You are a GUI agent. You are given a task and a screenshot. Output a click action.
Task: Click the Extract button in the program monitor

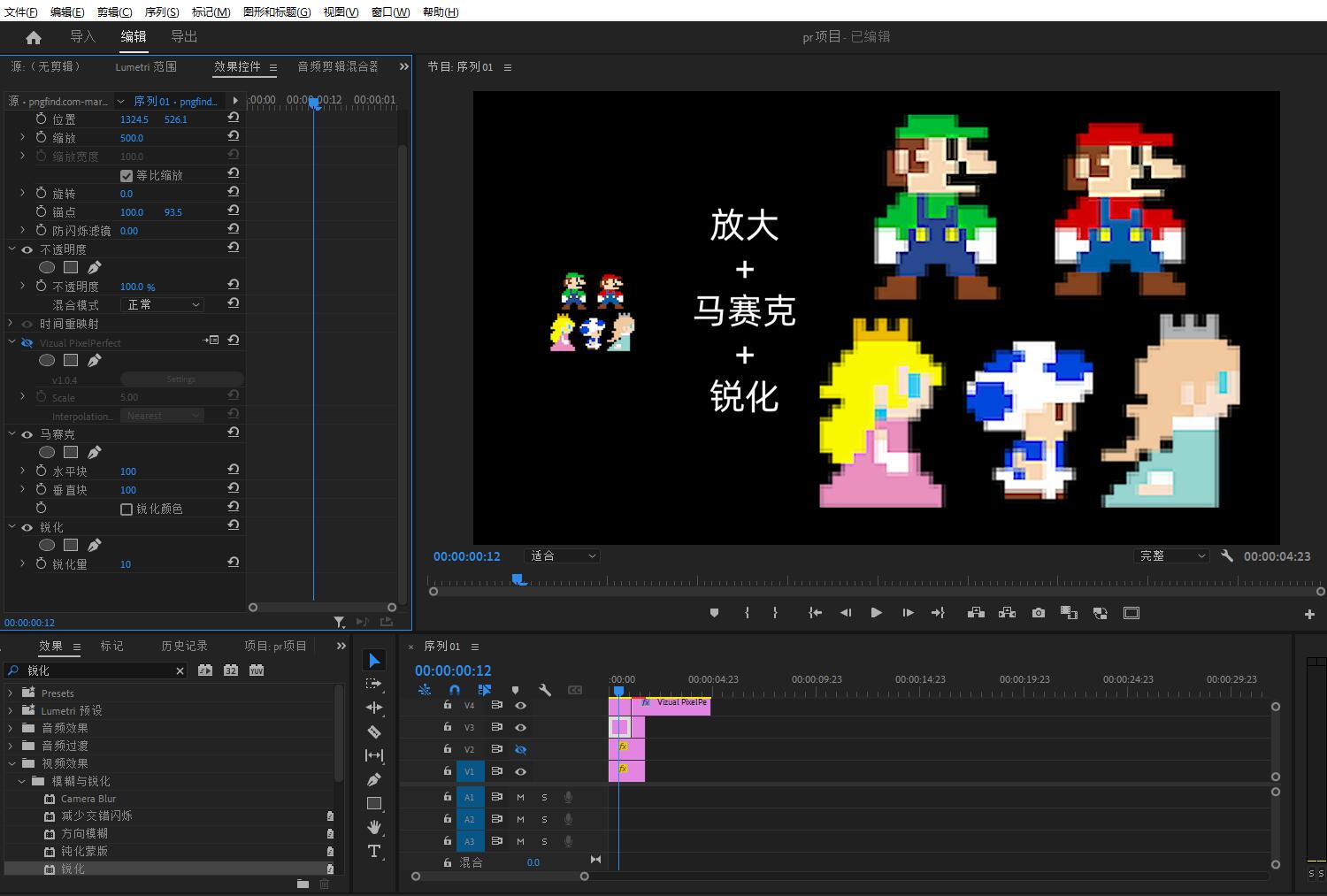tap(1007, 613)
